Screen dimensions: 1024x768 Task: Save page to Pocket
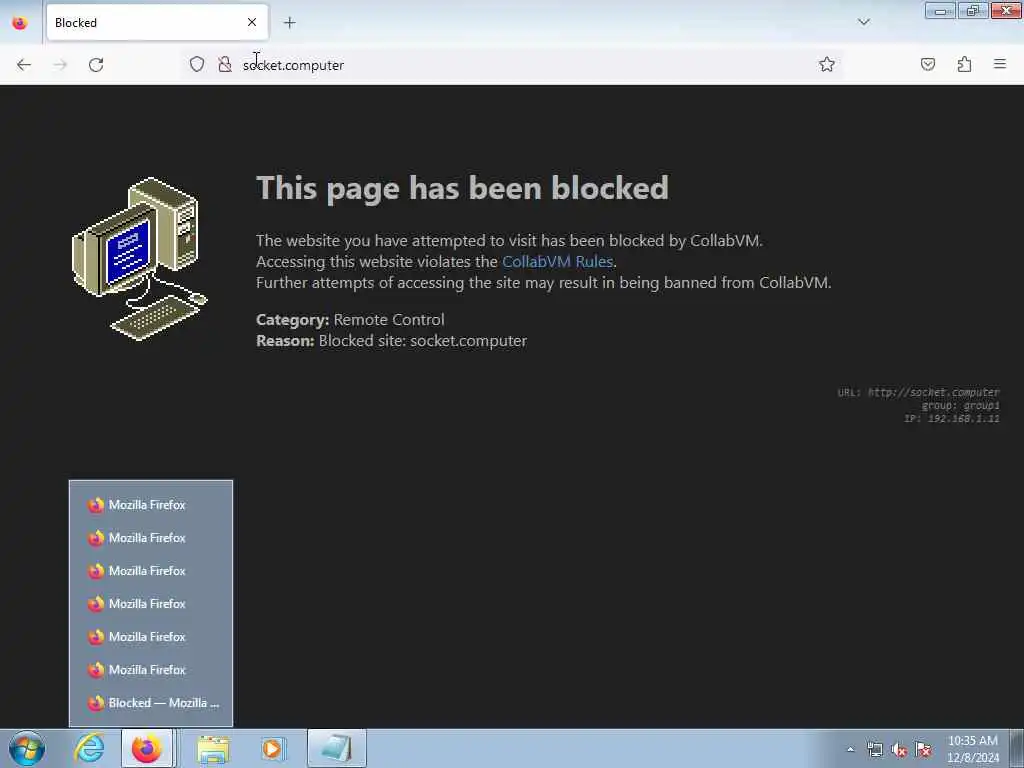coord(928,64)
